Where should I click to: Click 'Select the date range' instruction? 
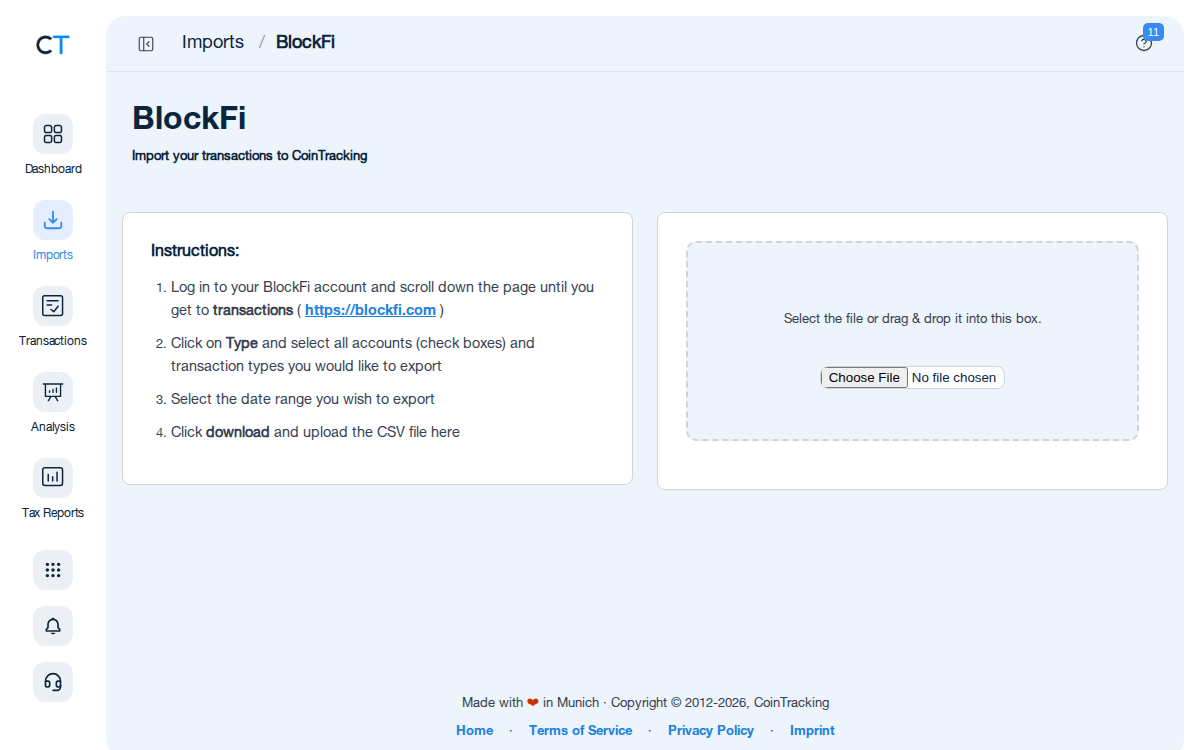(x=303, y=399)
